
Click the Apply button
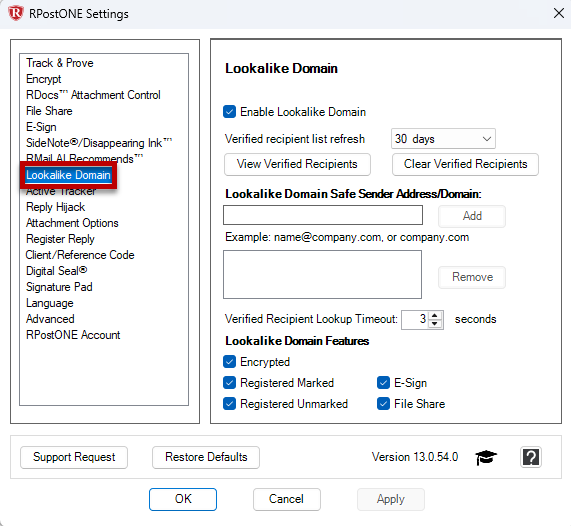pyautogui.click(x=391, y=499)
